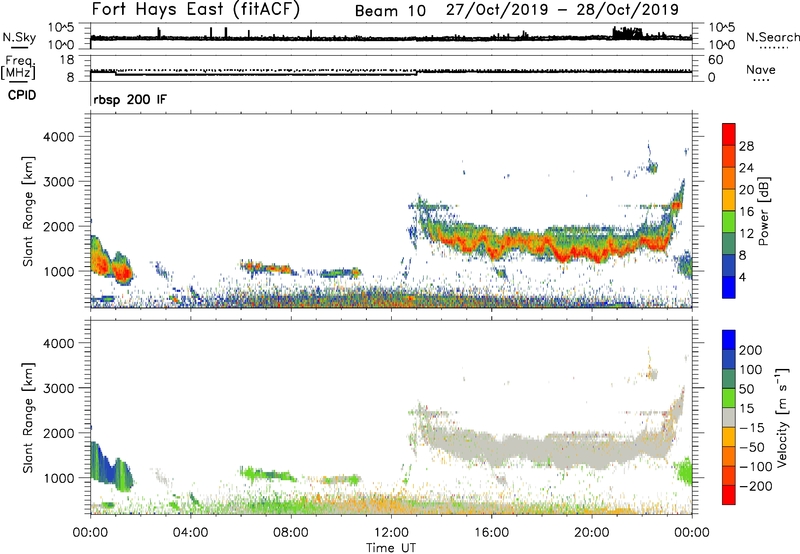Click the '20:00' time tick label
Viewport: 800px width, 554px height.
point(591,533)
